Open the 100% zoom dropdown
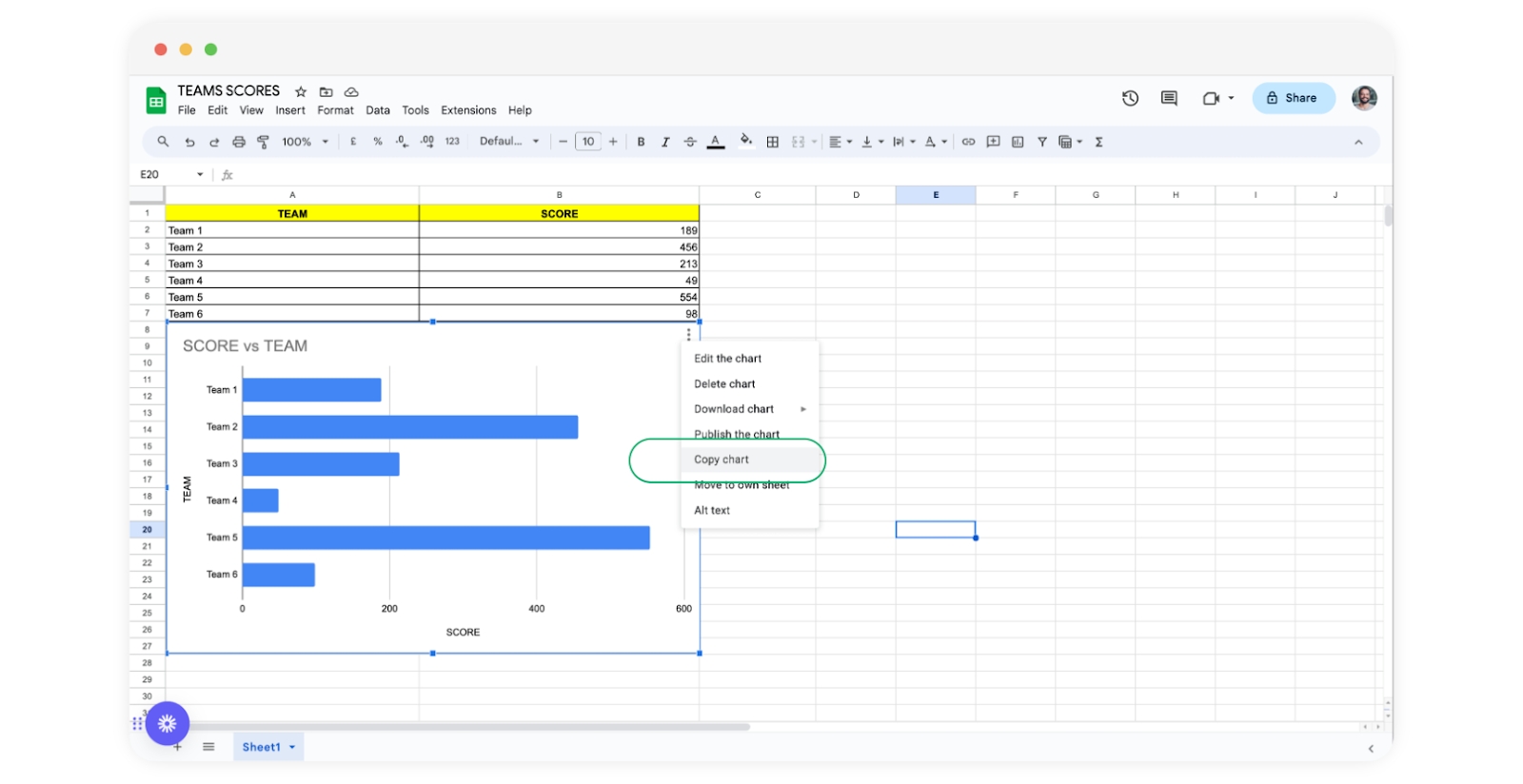The image size is (1523, 784). tap(305, 142)
